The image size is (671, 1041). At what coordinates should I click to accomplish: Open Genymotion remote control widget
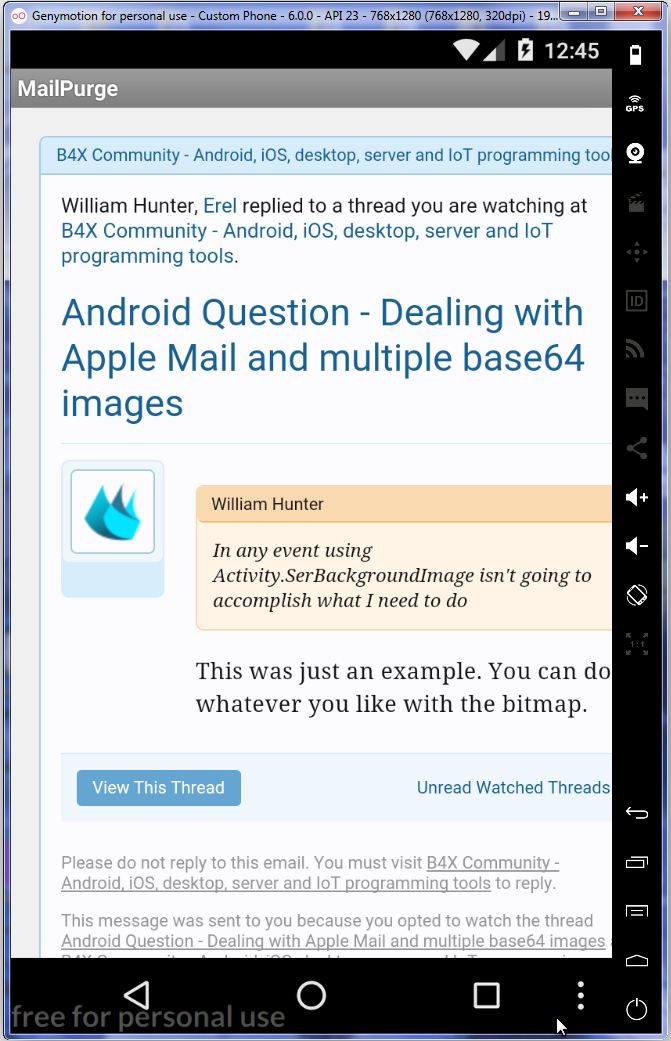point(636,252)
